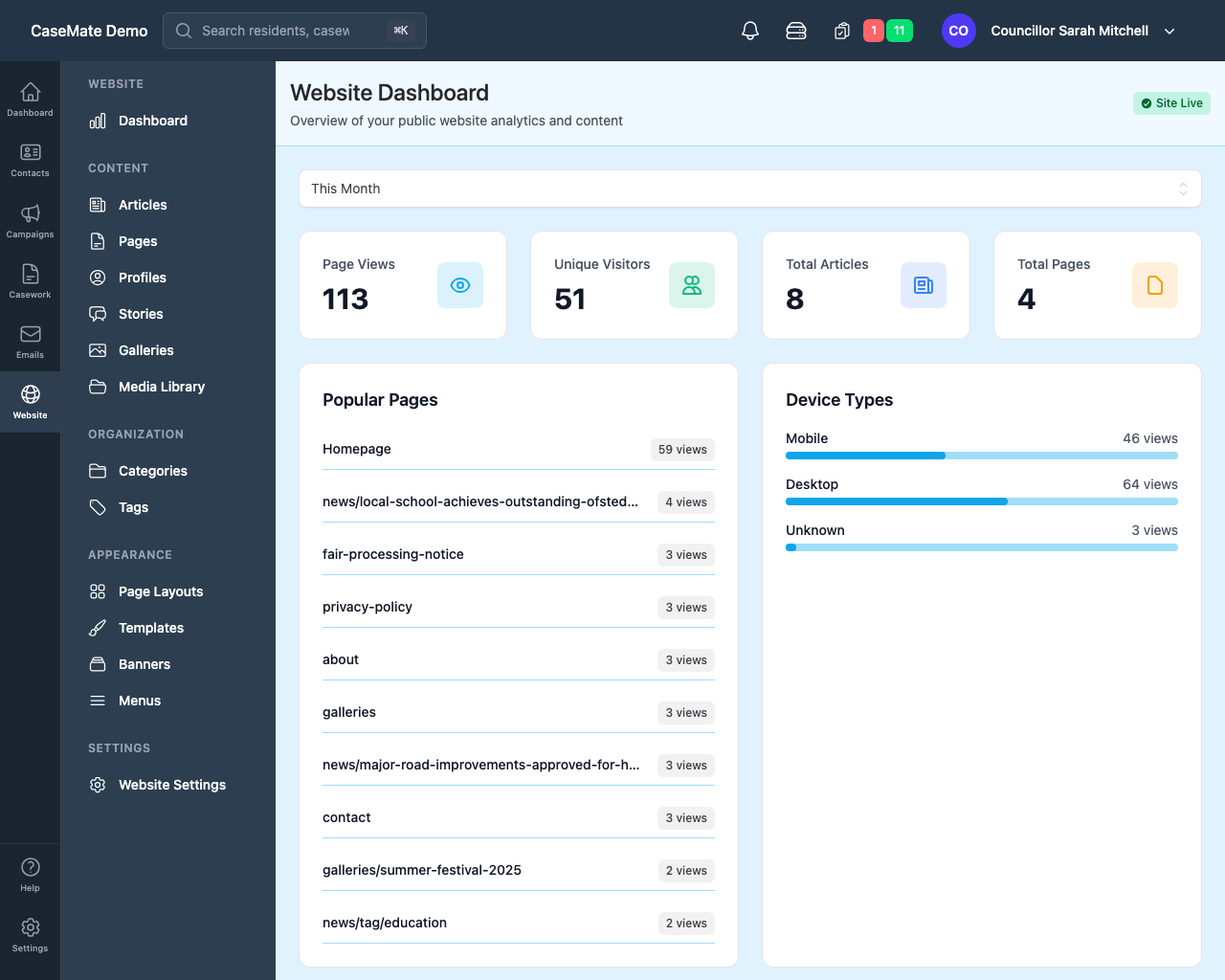
Task: Click Website Settings in the sidebar
Action: pyautogui.click(x=171, y=785)
